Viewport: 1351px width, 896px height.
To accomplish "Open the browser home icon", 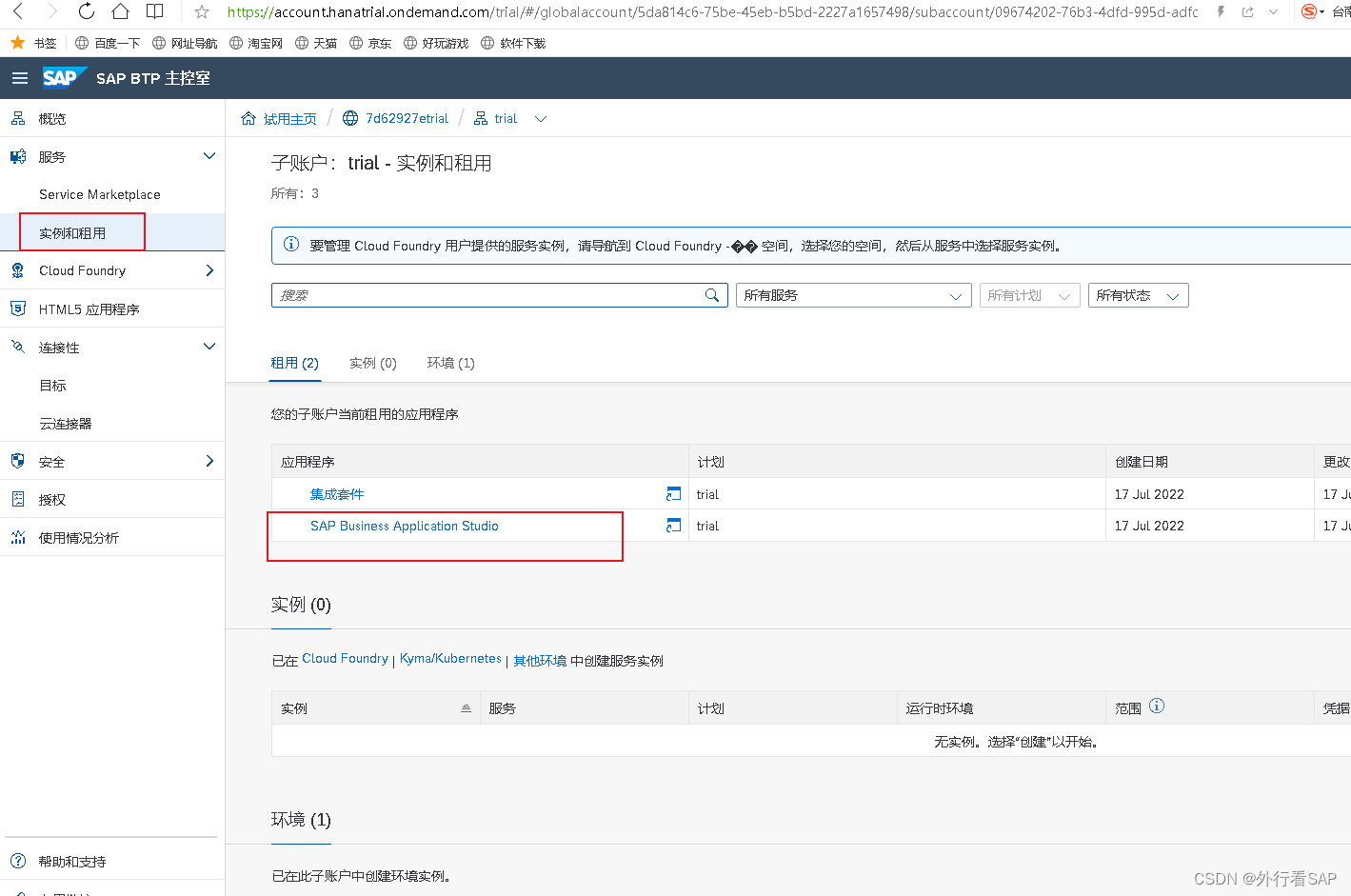I will pos(120,11).
